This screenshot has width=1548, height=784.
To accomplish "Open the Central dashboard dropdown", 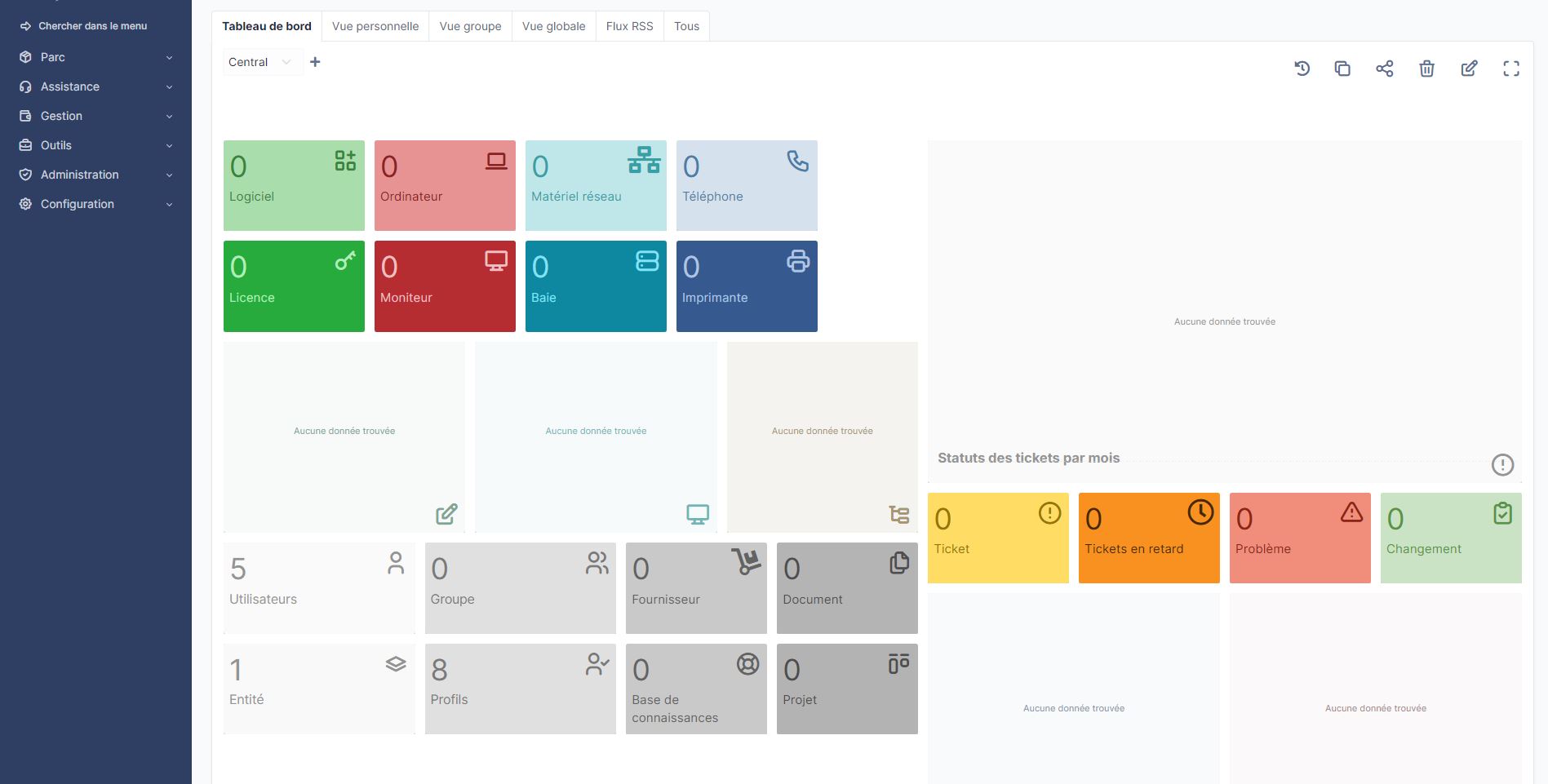I will click(259, 62).
